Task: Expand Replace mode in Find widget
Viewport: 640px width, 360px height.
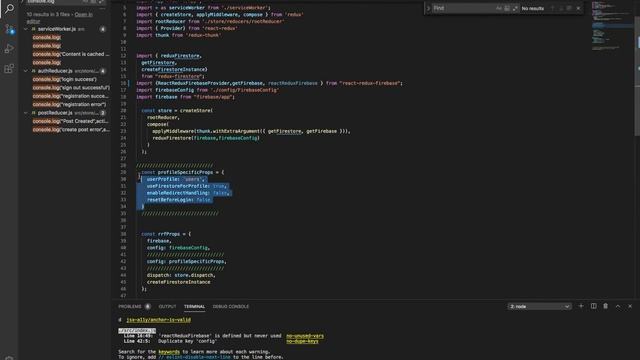Action: pyautogui.click(x=428, y=8)
